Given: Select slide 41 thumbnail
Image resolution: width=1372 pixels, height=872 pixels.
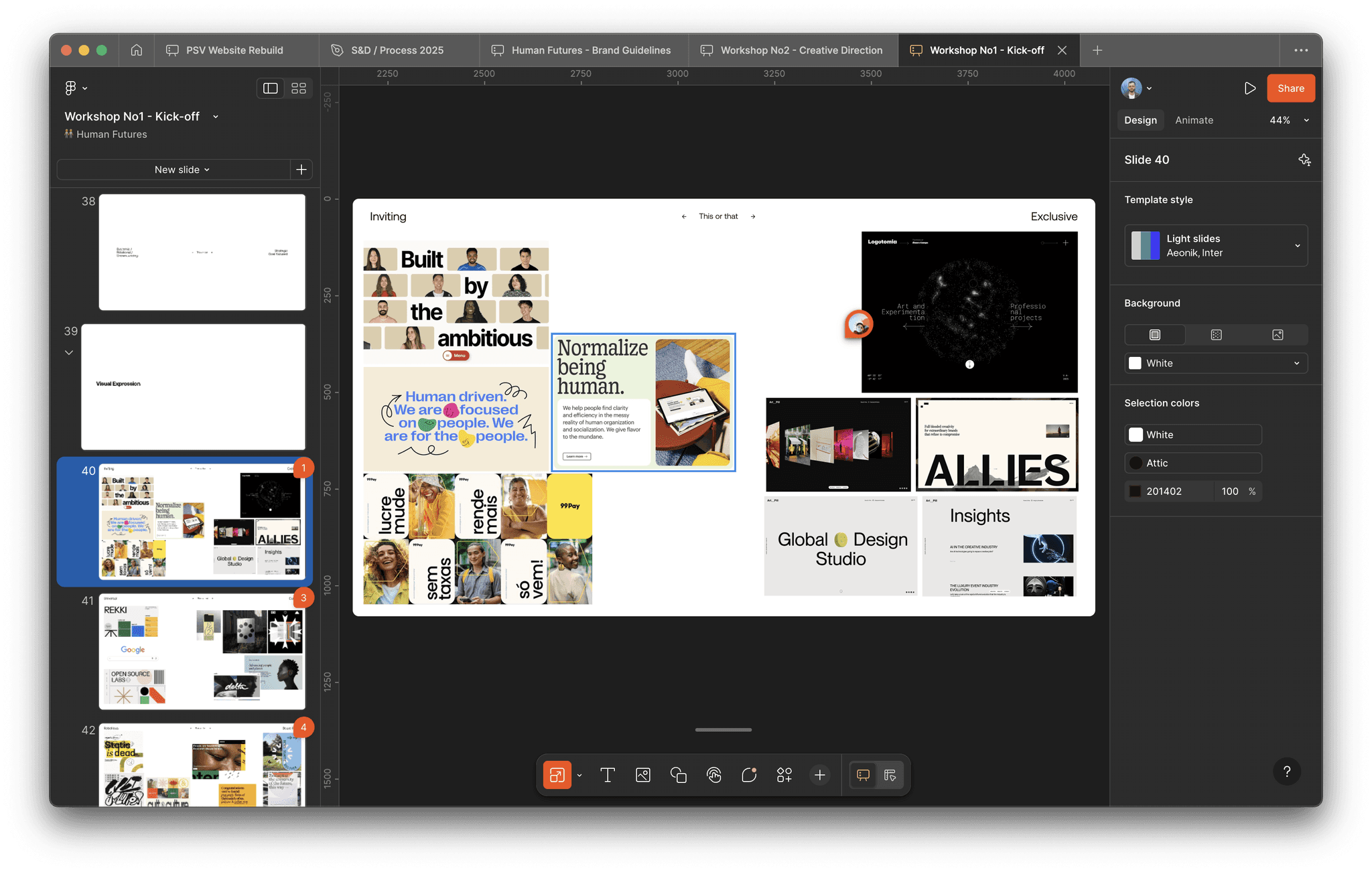Looking at the screenshot, I should click(x=202, y=651).
